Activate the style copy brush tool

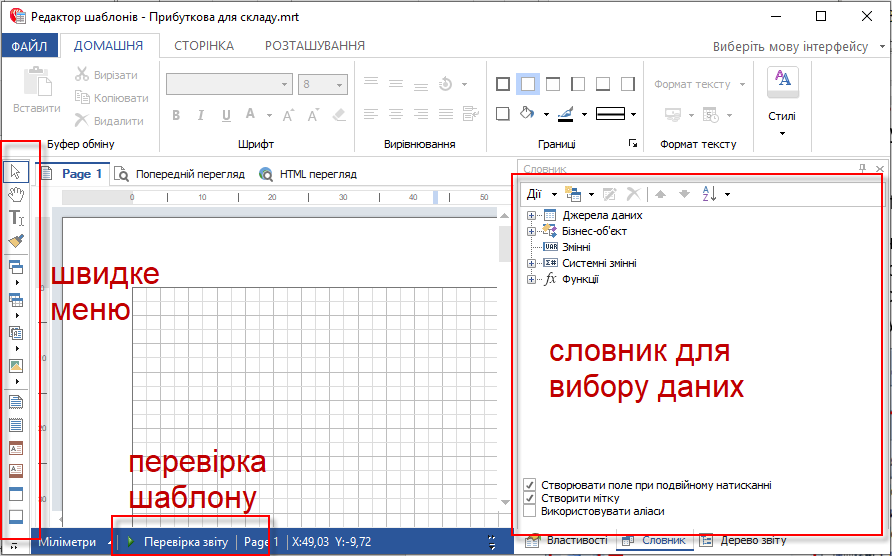coord(16,240)
